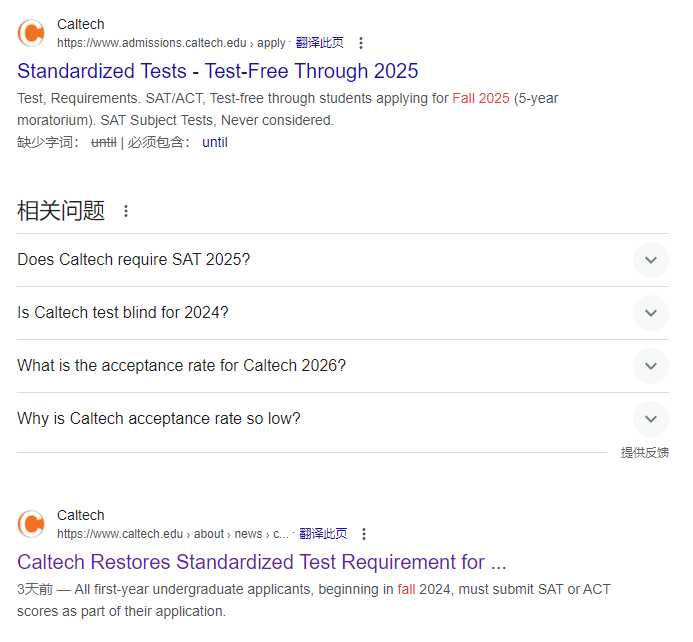Open Caltech Restores Standardized Test Requirement link

262,562
